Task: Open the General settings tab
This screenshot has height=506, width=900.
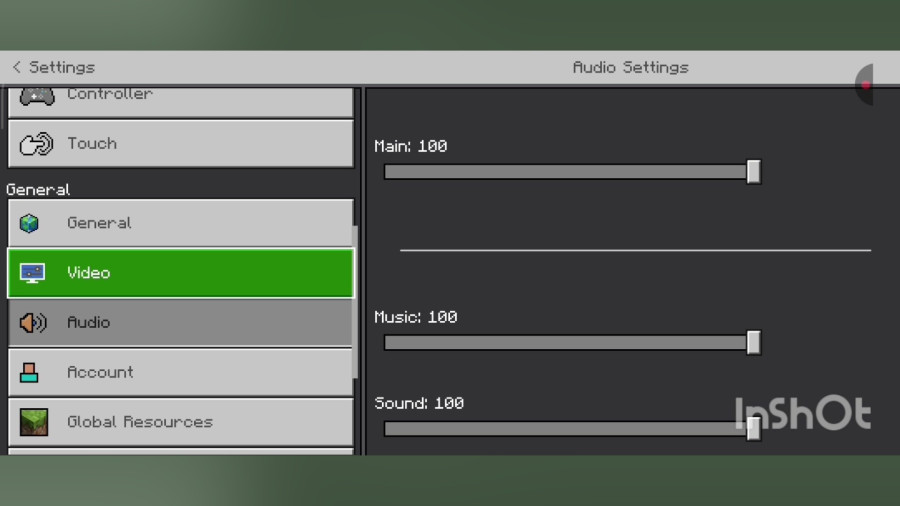Action: click(x=181, y=223)
